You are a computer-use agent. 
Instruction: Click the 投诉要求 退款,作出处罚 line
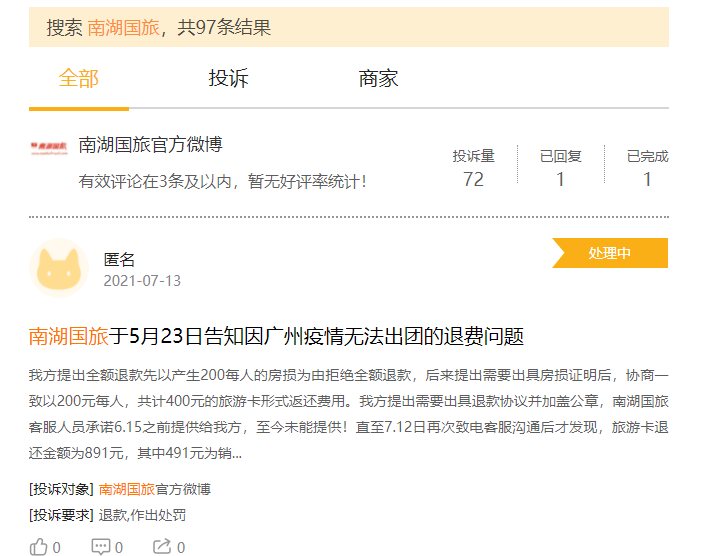(107, 515)
